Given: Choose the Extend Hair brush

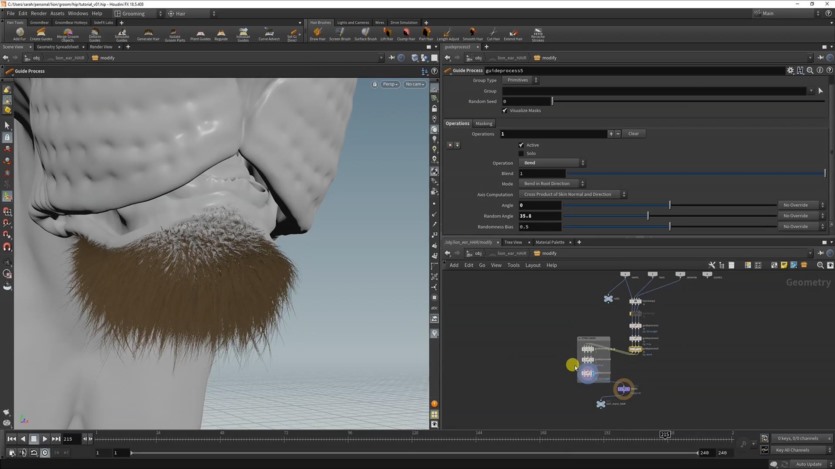Looking at the screenshot, I should (513, 34).
